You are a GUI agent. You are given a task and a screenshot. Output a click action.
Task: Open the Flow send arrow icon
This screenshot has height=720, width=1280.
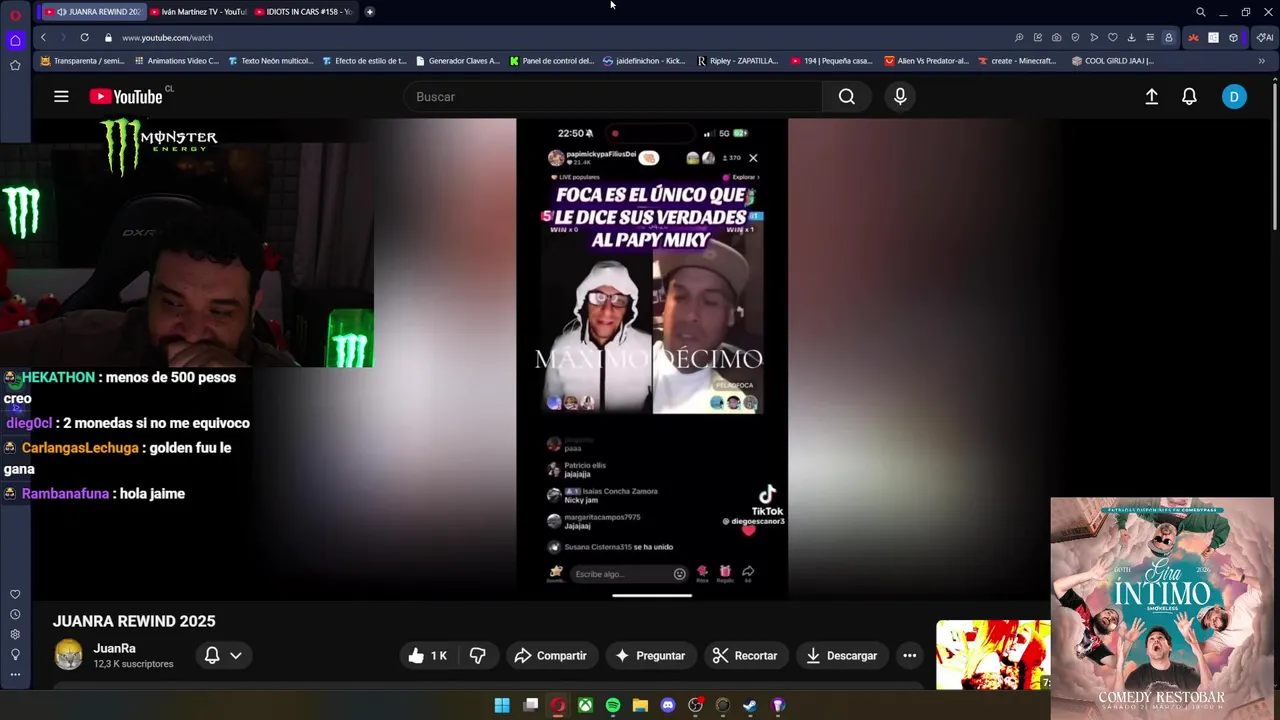coord(1094,37)
